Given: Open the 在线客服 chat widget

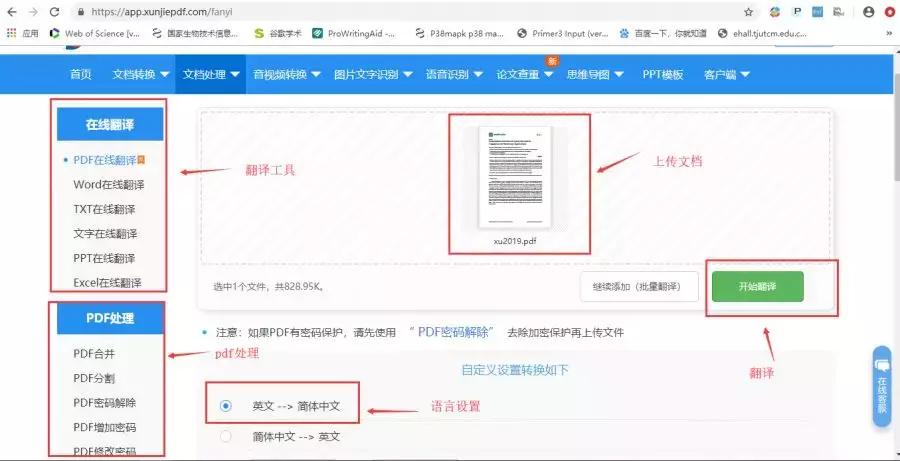Looking at the screenshot, I should coord(882,386).
